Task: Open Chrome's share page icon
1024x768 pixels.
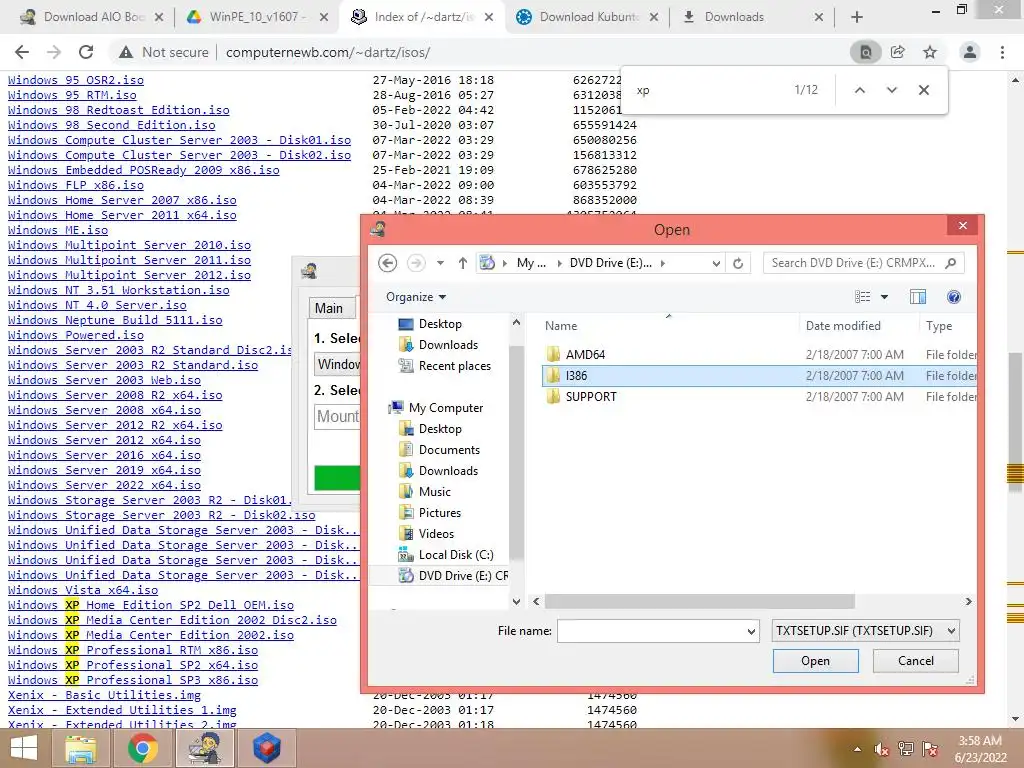Action: (x=897, y=52)
